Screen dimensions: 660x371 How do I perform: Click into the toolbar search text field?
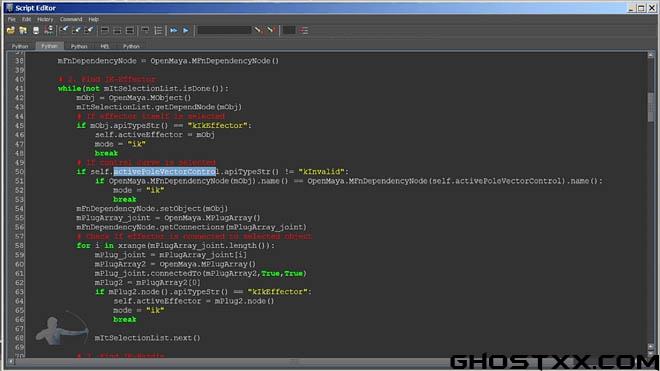224,30
